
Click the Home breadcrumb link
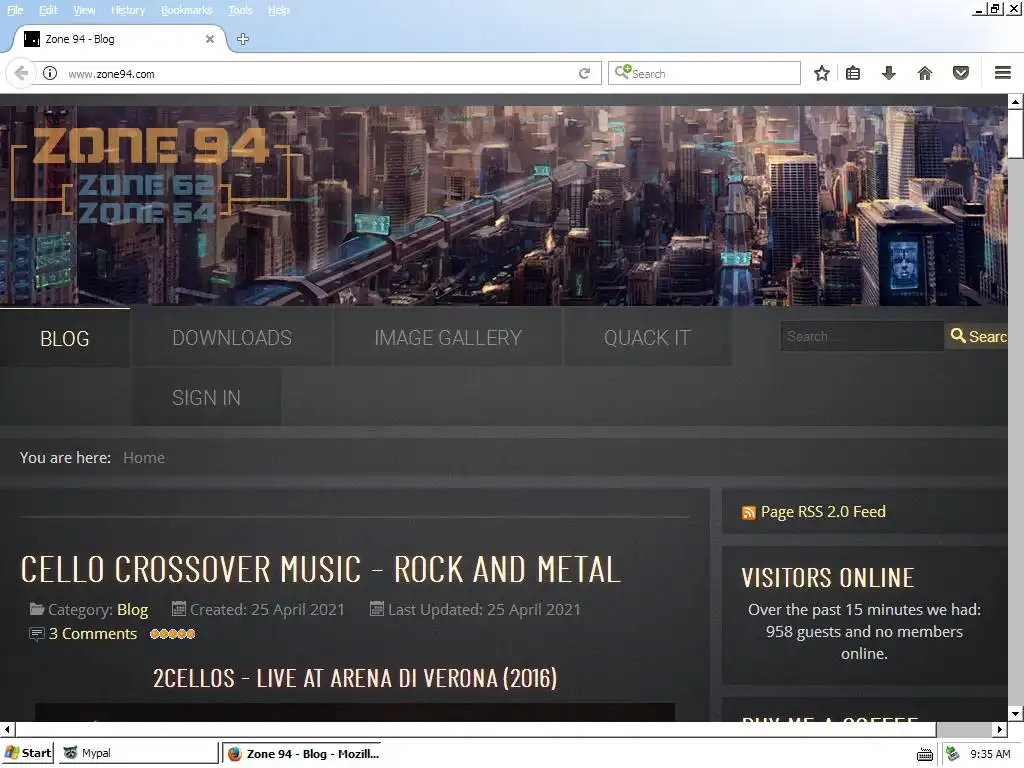tap(144, 458)
